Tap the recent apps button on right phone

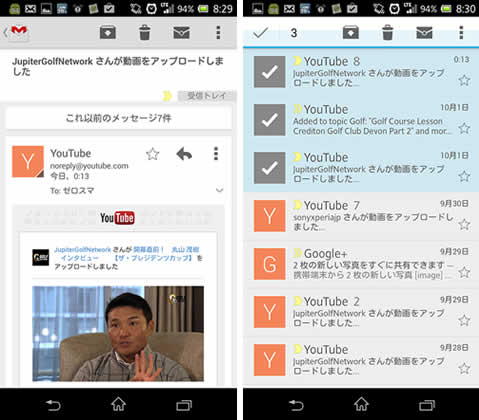click(427, 405)
